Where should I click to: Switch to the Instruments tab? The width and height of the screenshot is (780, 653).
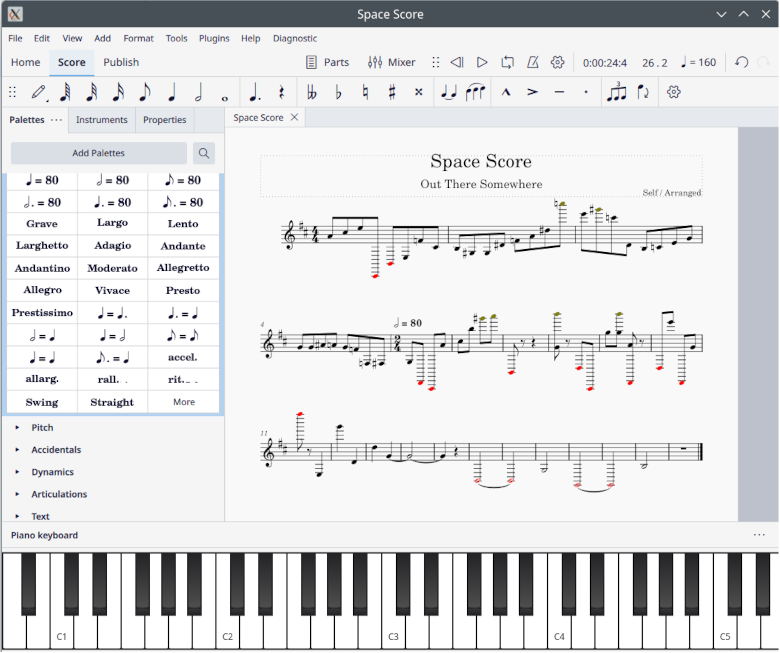click(102, 120)
